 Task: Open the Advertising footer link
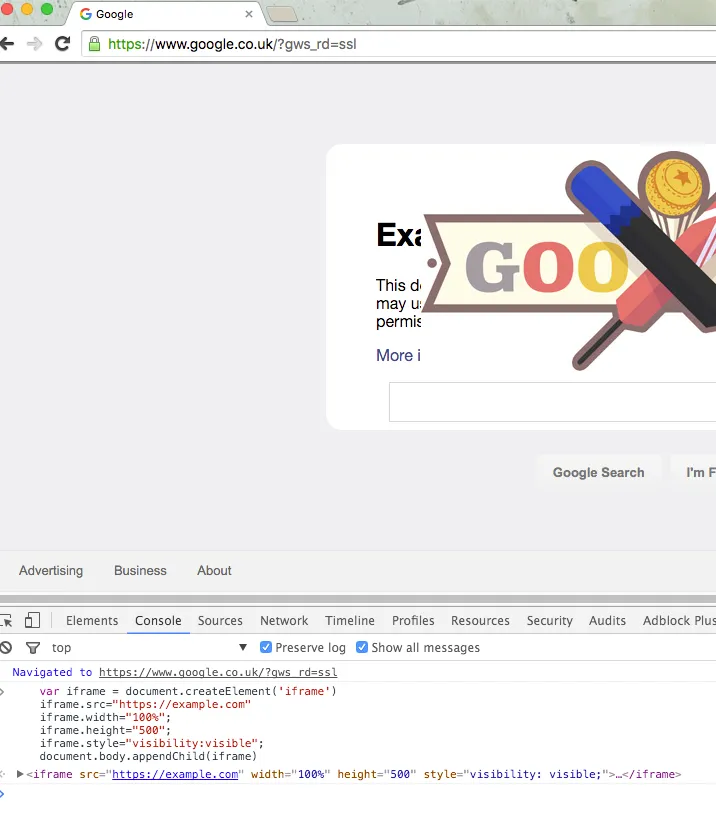pos(51,571)
